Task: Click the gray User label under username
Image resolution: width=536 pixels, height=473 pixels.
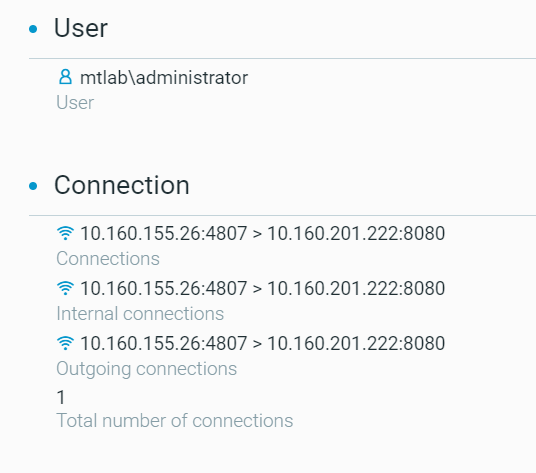Action: pyautogui.click(x=75, y=103)
